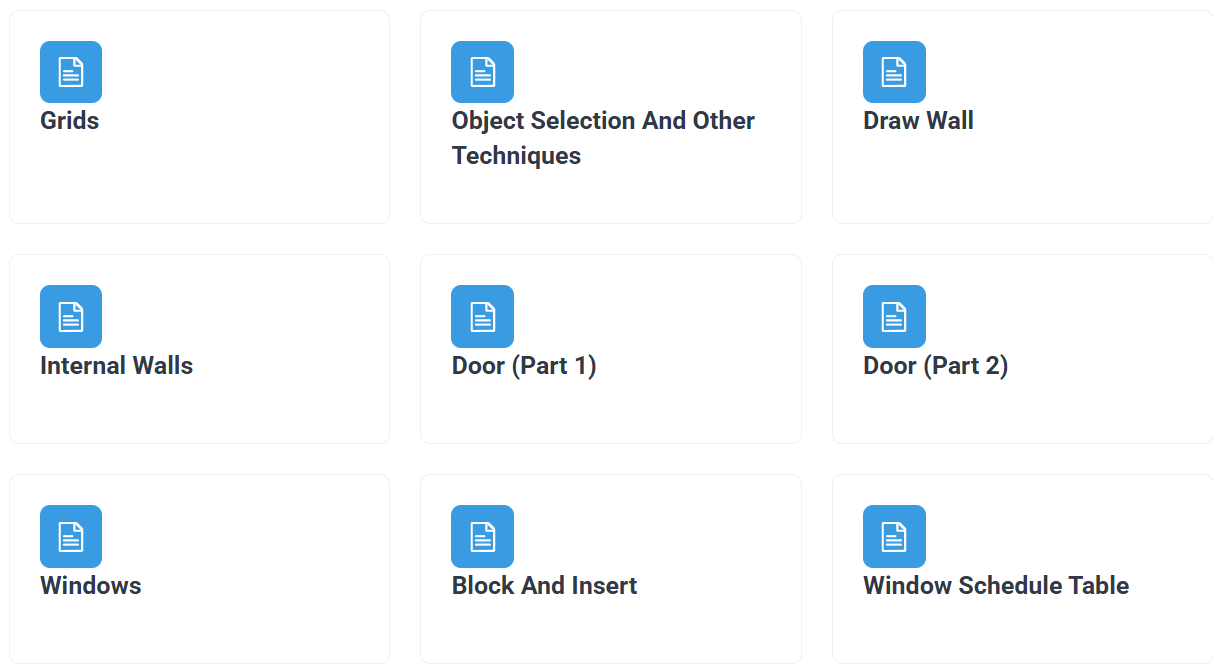Screen dimensions: 1217x667
Task: Open the Internal Walls title link
Action: 116,366
